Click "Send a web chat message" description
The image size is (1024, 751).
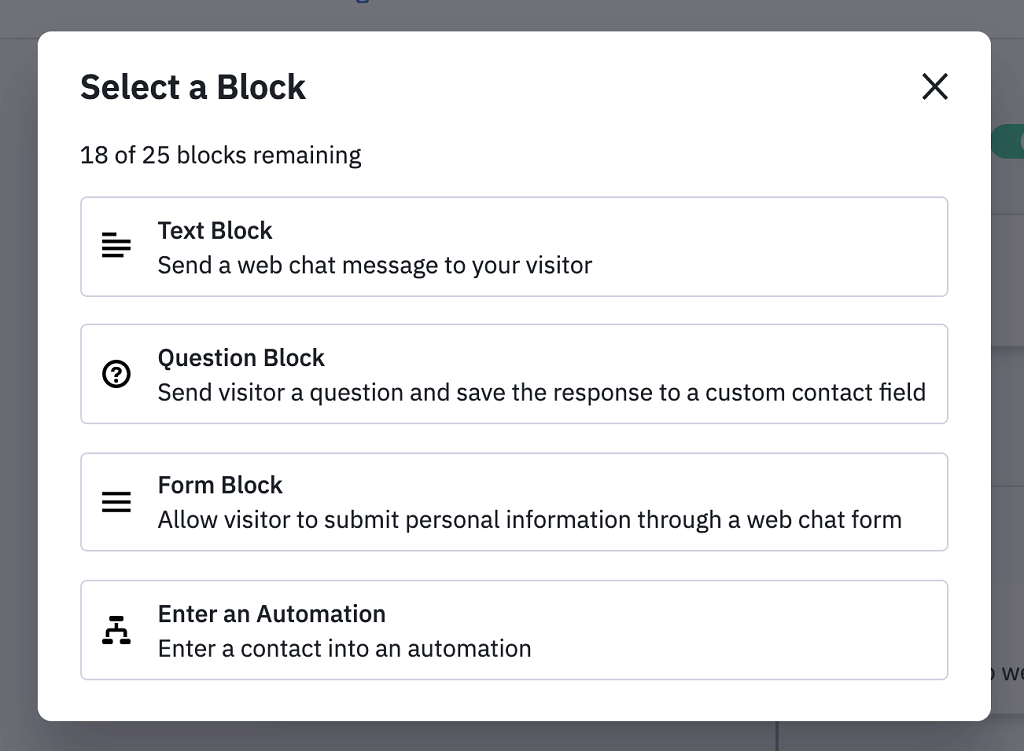tap(375, 265)
